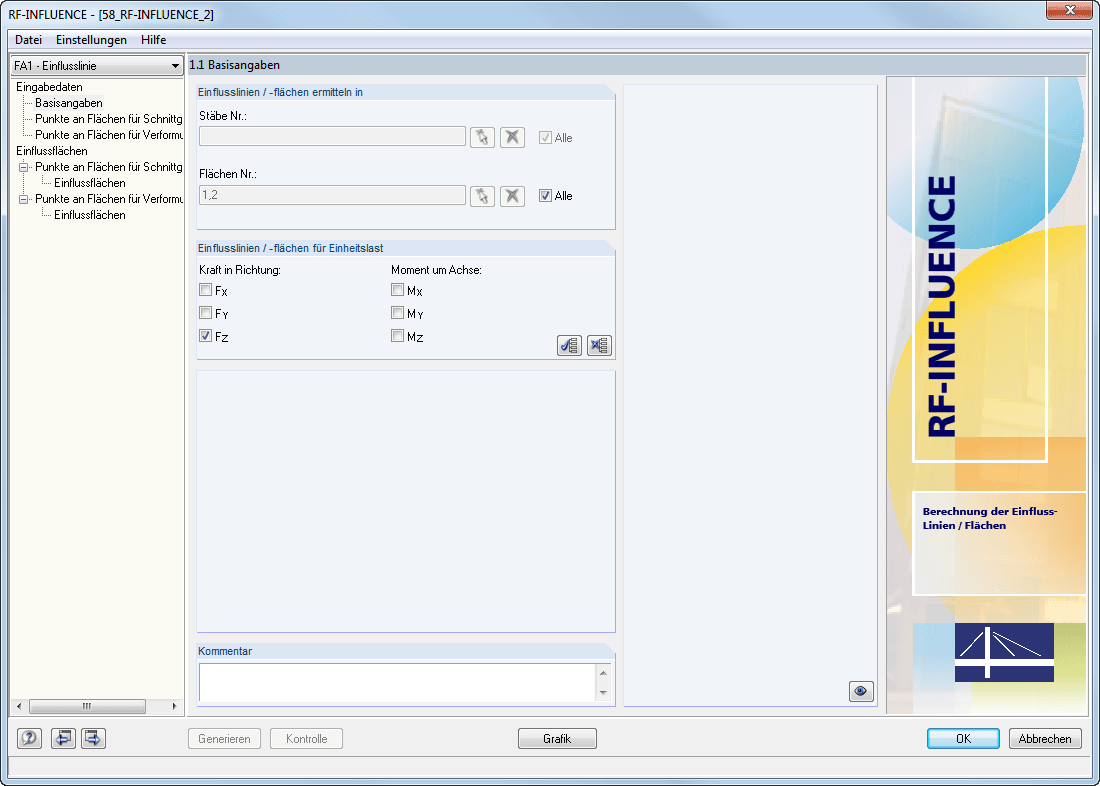Collapse Punkte an Flächen für Verformu. under Einflussflächen
Viewport: 1100px width, 786px height.
tap(23, 199)
